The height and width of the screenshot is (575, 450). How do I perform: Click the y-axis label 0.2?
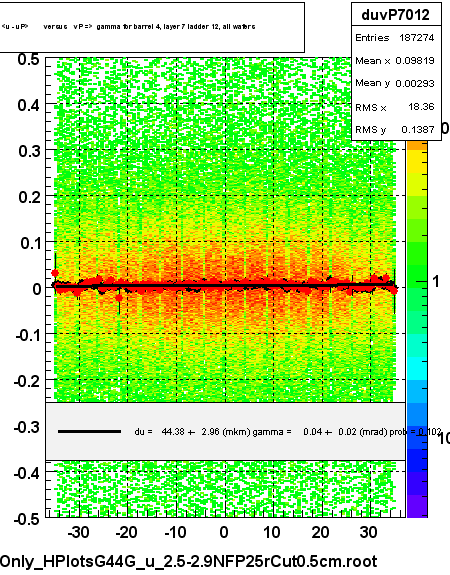coord(29,197)
